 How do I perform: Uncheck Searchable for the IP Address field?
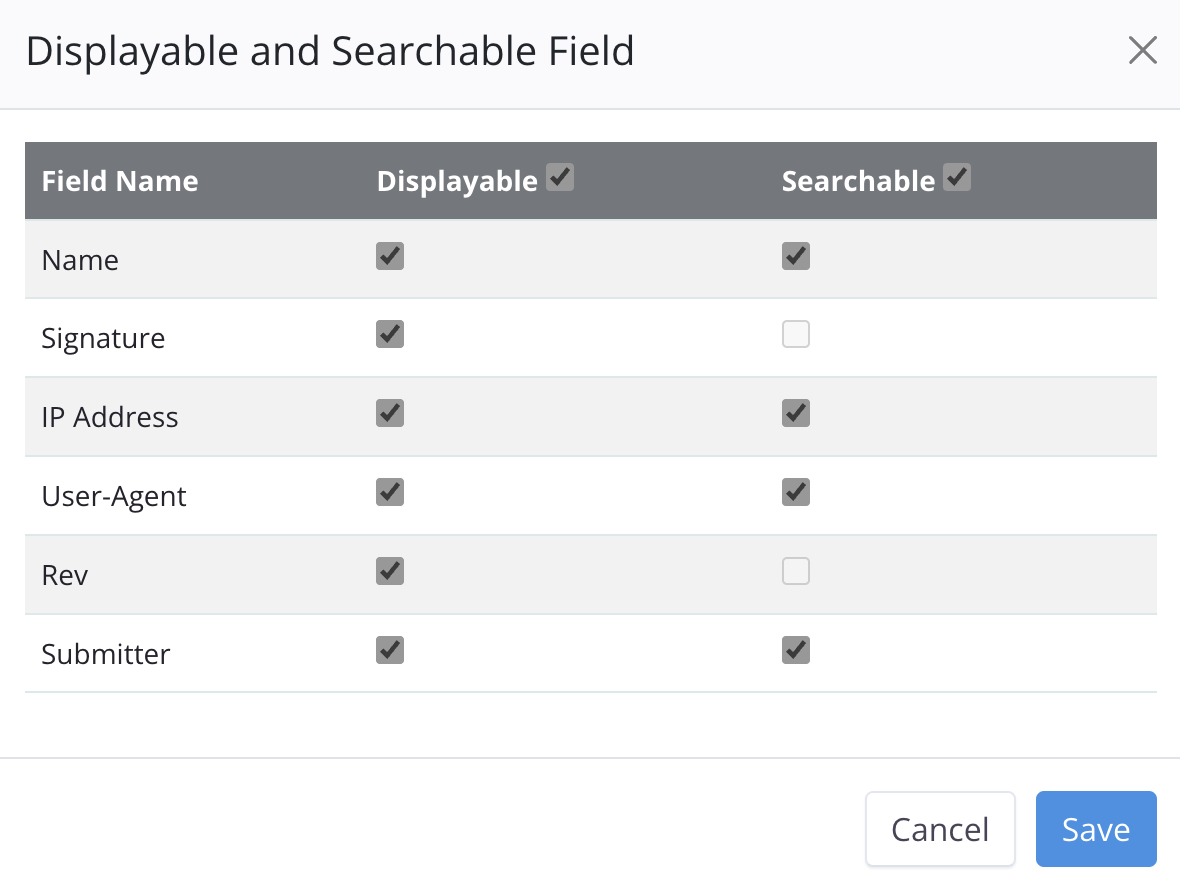(x=796, y=413)
